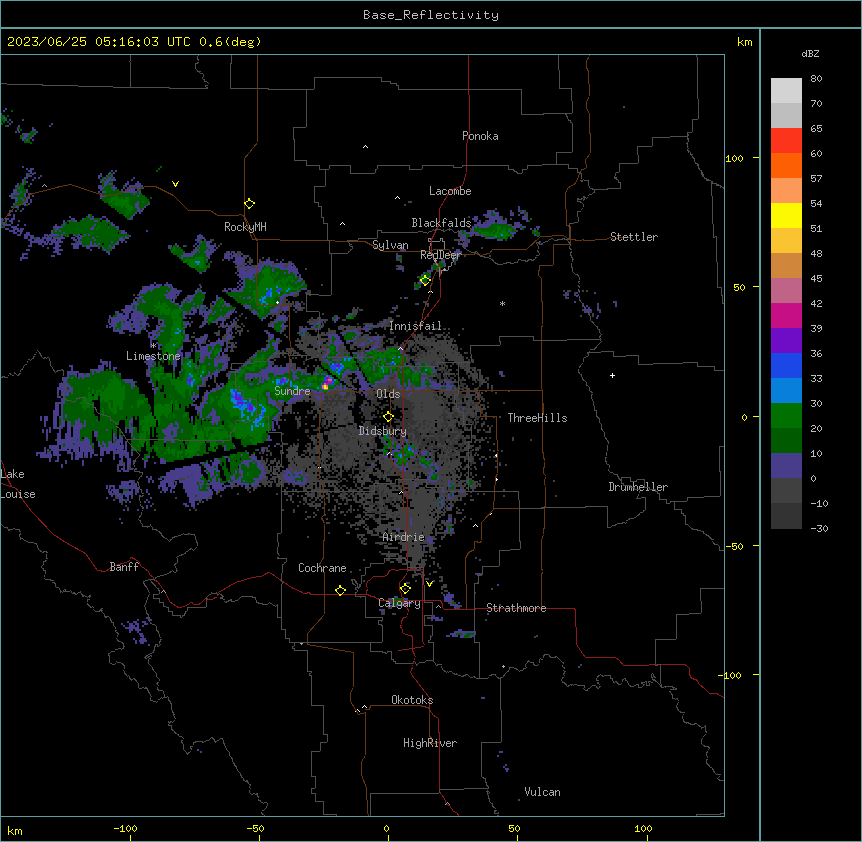
Task: Select the white 70-80 dBZ legend swatch
Action: [786, 90]
